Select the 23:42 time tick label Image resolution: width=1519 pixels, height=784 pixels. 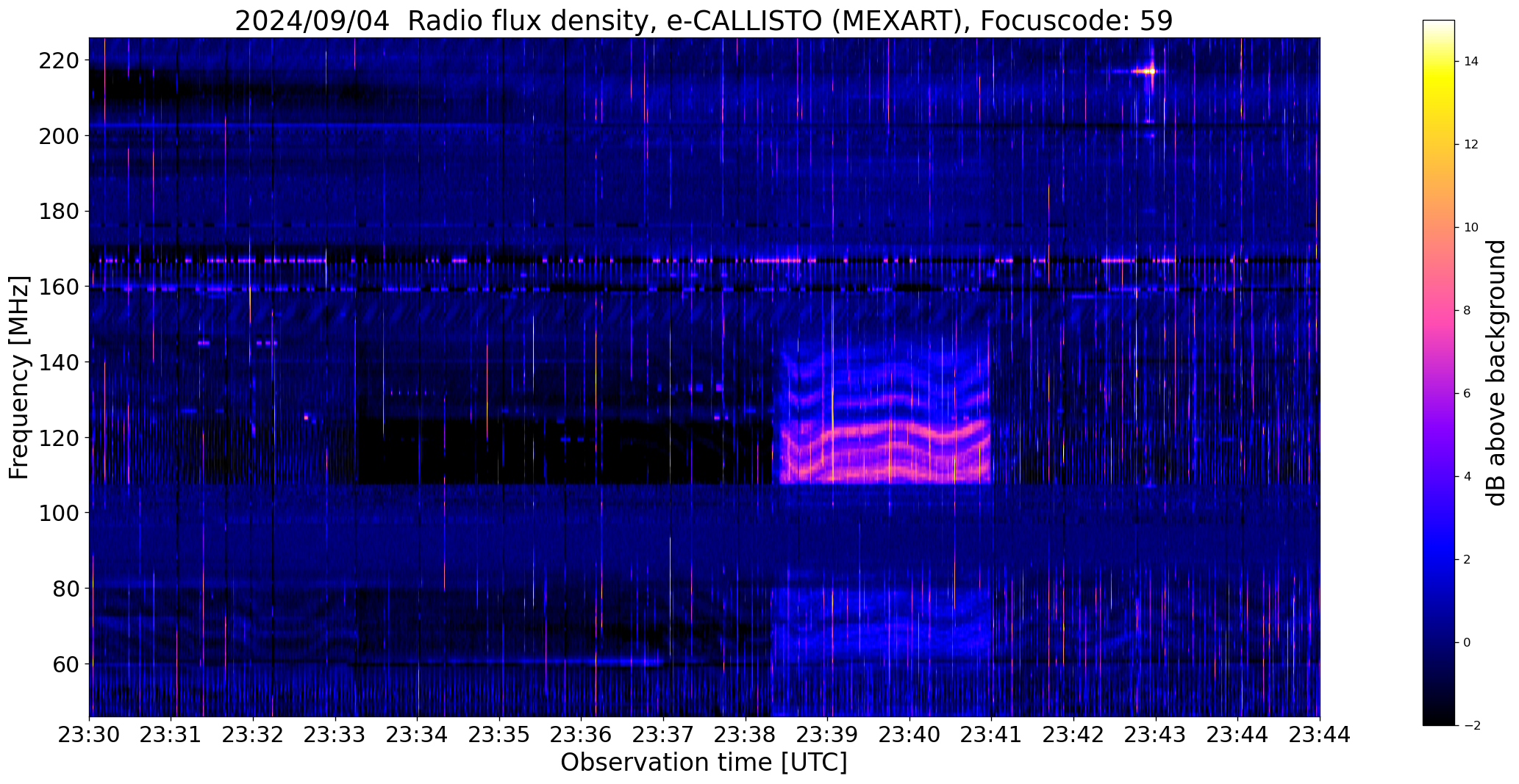pyautogui.click(x=1074, y=735)
